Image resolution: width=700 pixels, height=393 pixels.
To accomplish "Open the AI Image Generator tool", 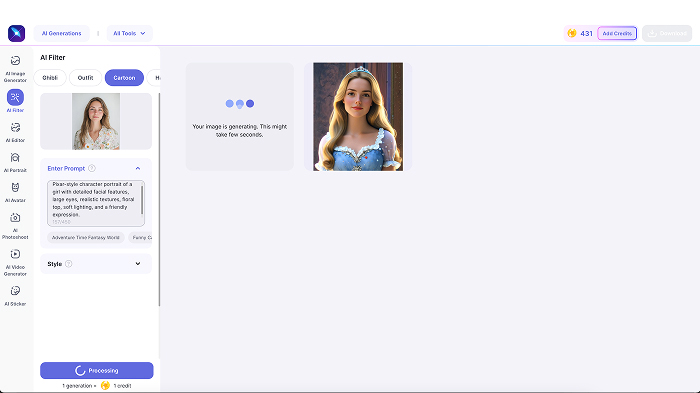I will (x=15, y=69).
